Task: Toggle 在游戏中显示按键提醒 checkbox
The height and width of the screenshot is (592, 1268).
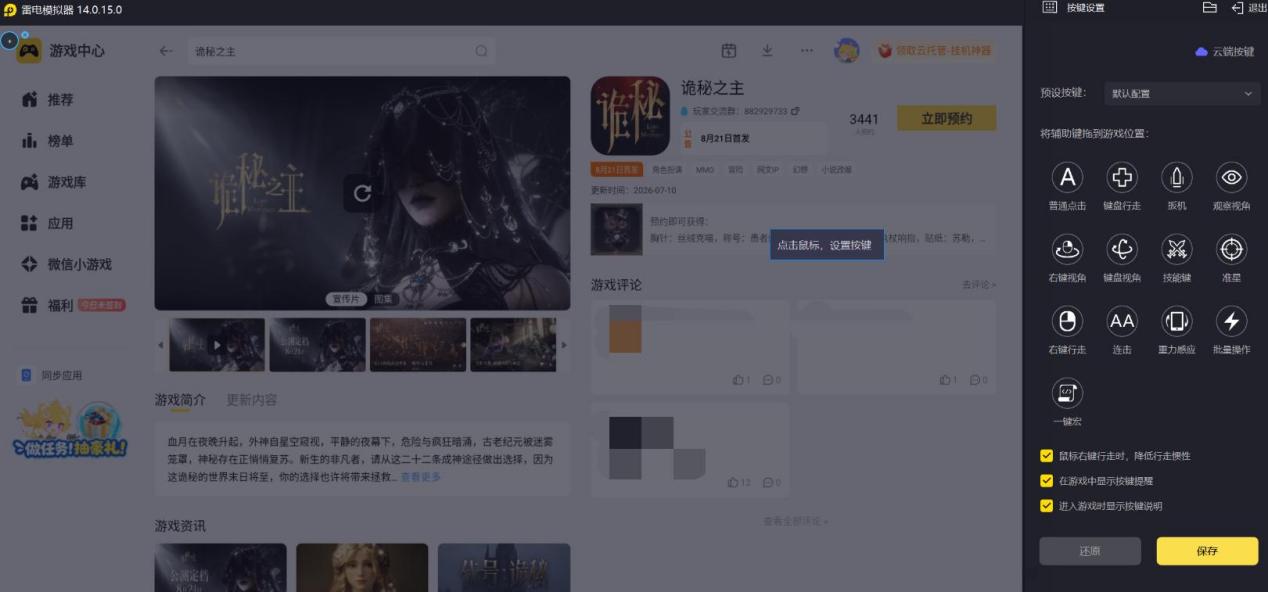Action: coord(1047,481)
